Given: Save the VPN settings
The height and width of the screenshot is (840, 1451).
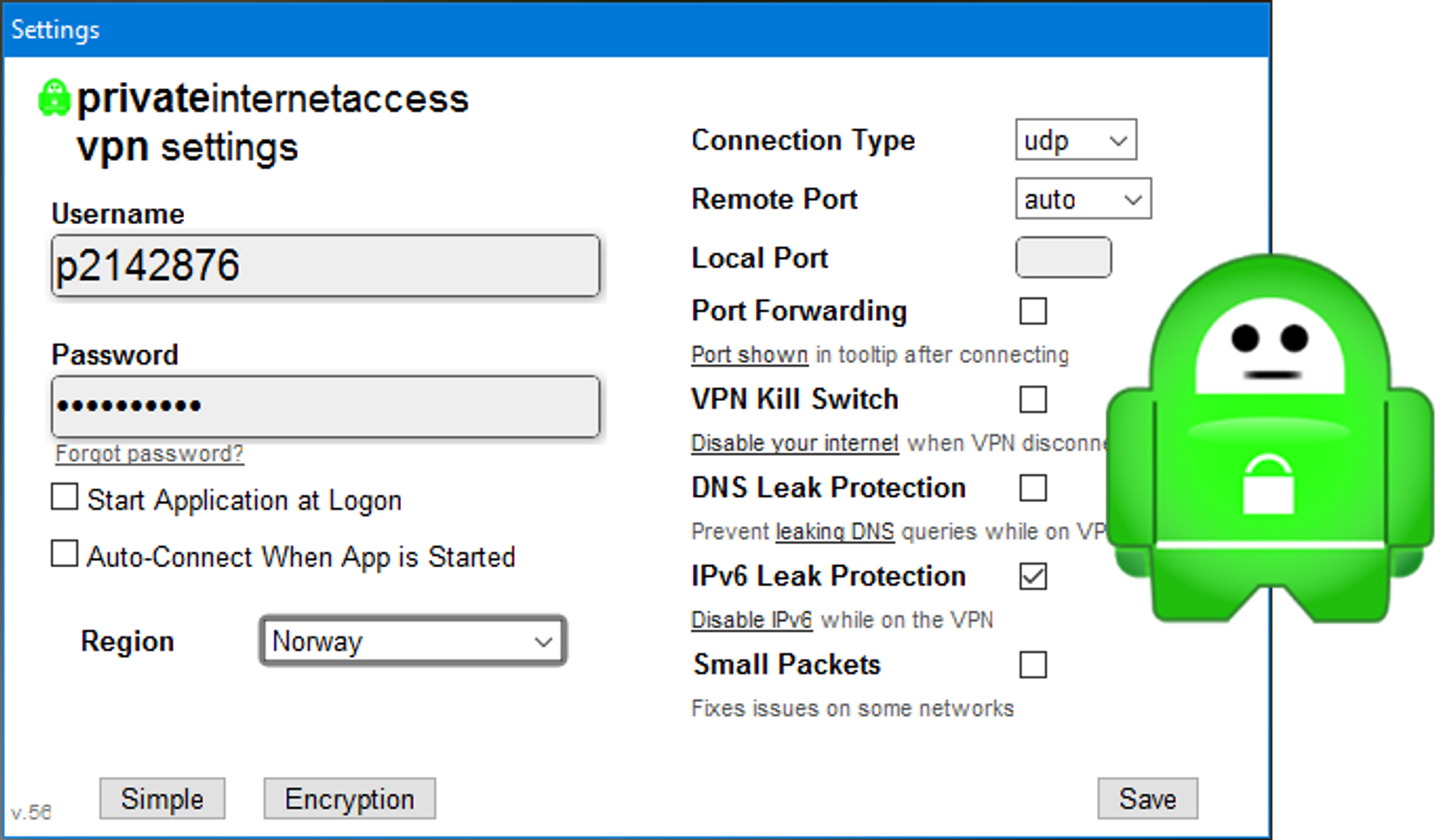Looking at the screenshot, I should [1148, 799].
